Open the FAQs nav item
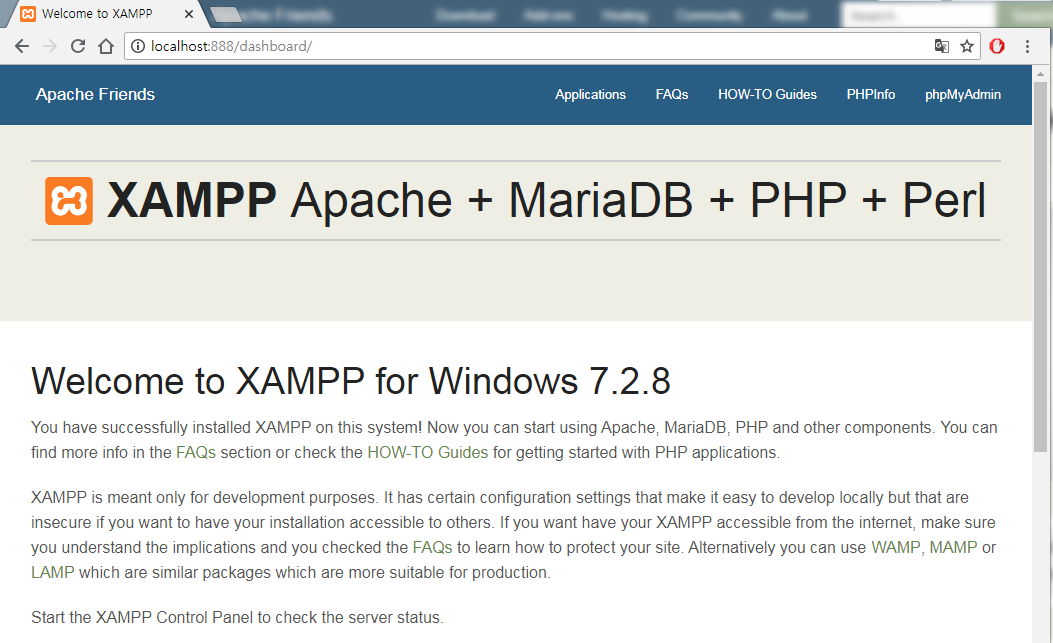Screen dimensions: 1053x643 pyautogui.click(x=672, y=95)
